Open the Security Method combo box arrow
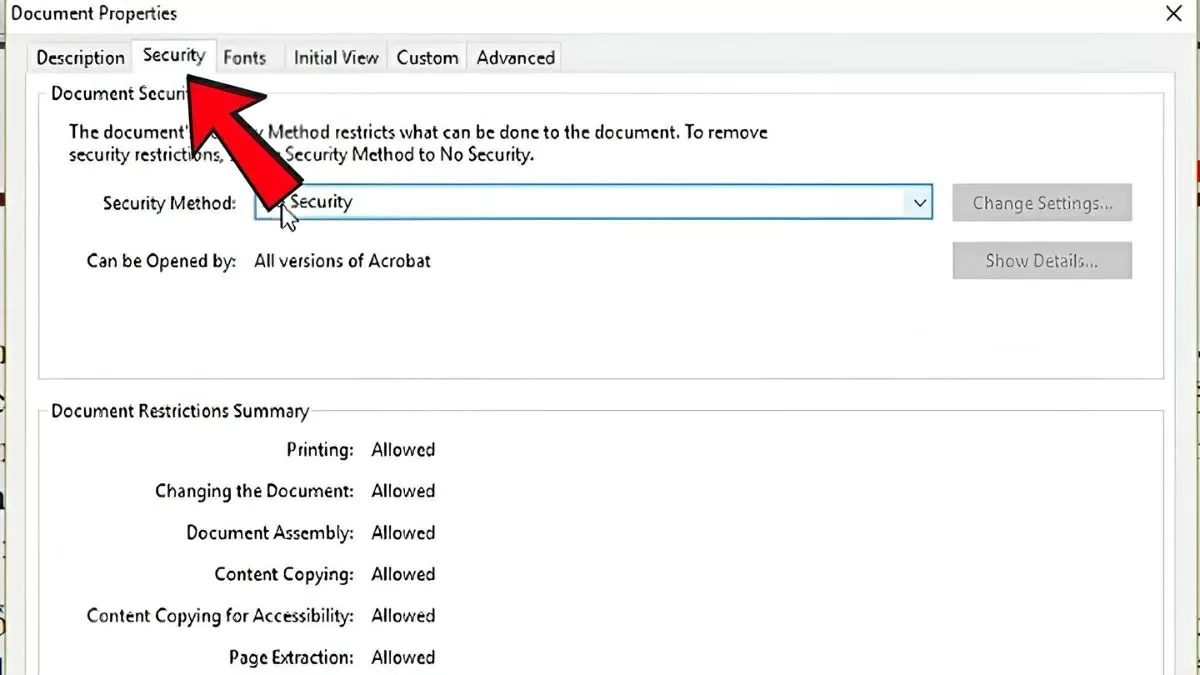This screenshot has height=675, width=1200. click(x=919, y=202)
